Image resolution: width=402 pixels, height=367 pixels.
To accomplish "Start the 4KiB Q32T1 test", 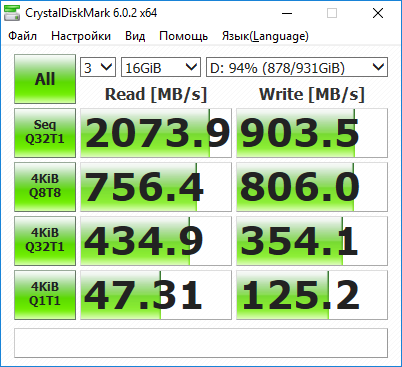I will (x=45, y=241).
